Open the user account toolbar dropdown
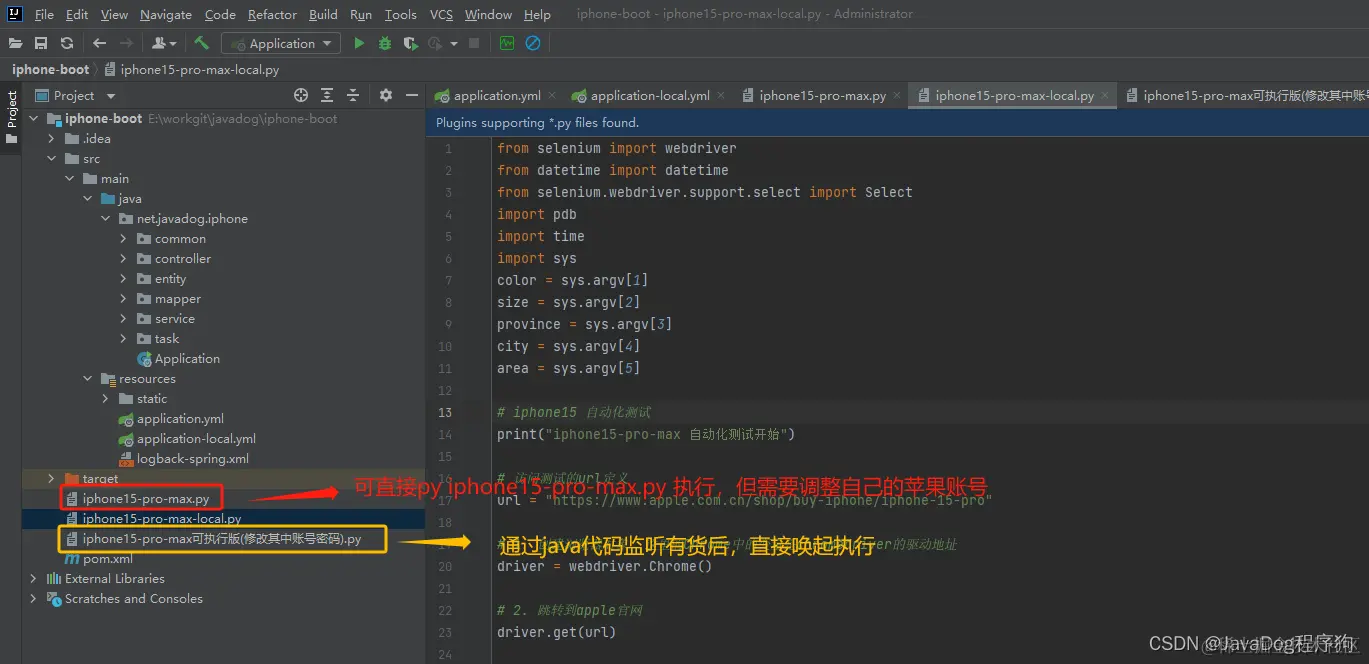Image resolution: width=1369 pixels, height=664 pixels. [x=164, y=43]
